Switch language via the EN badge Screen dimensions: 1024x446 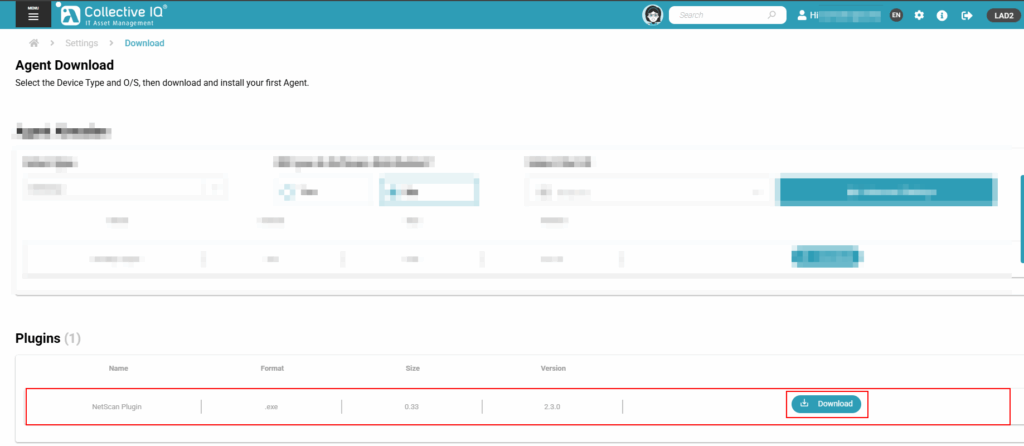coord(896,16)
